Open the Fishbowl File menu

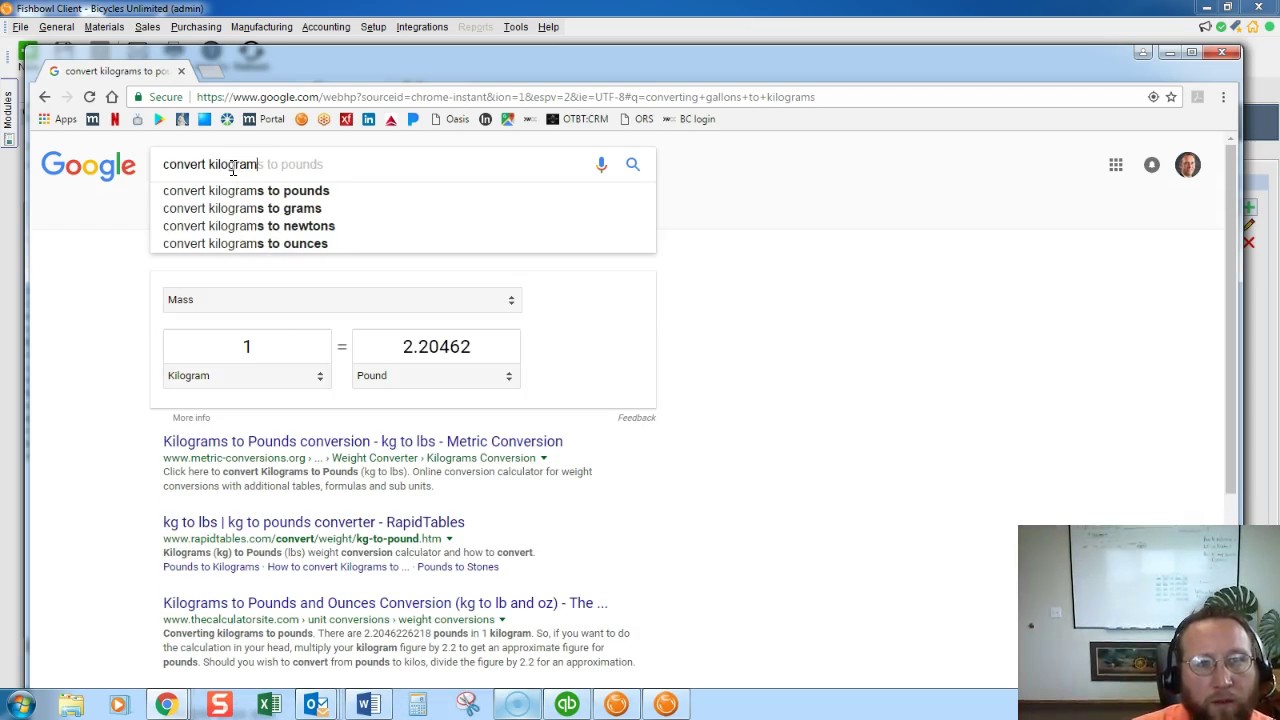point(20,27)
